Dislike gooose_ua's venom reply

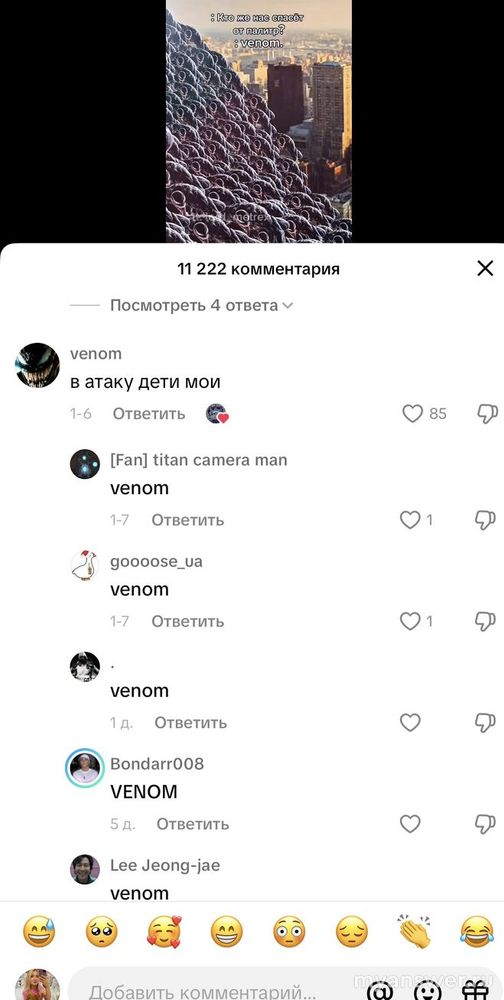click(x=485, y=621)
